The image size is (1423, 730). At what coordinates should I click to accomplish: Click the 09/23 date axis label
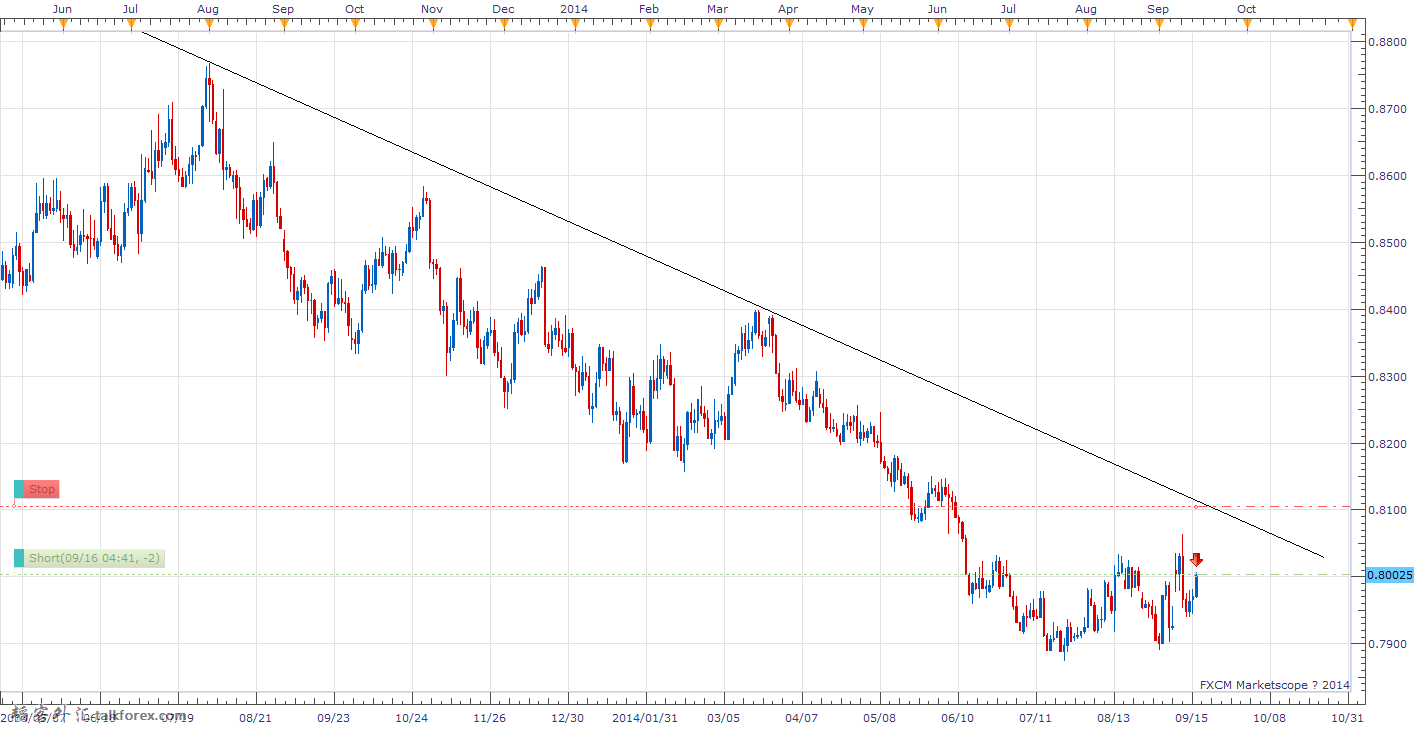333,717
